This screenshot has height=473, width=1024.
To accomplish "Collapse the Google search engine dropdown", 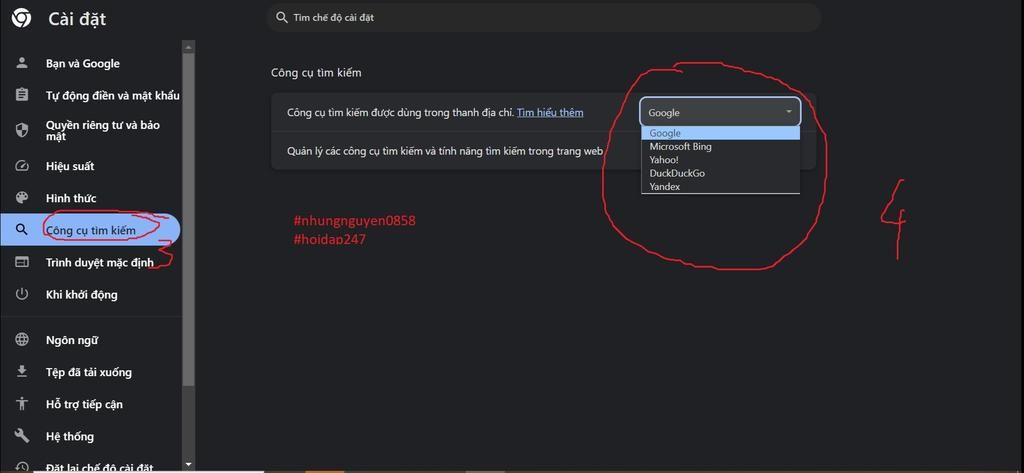I will click(720, 112).
